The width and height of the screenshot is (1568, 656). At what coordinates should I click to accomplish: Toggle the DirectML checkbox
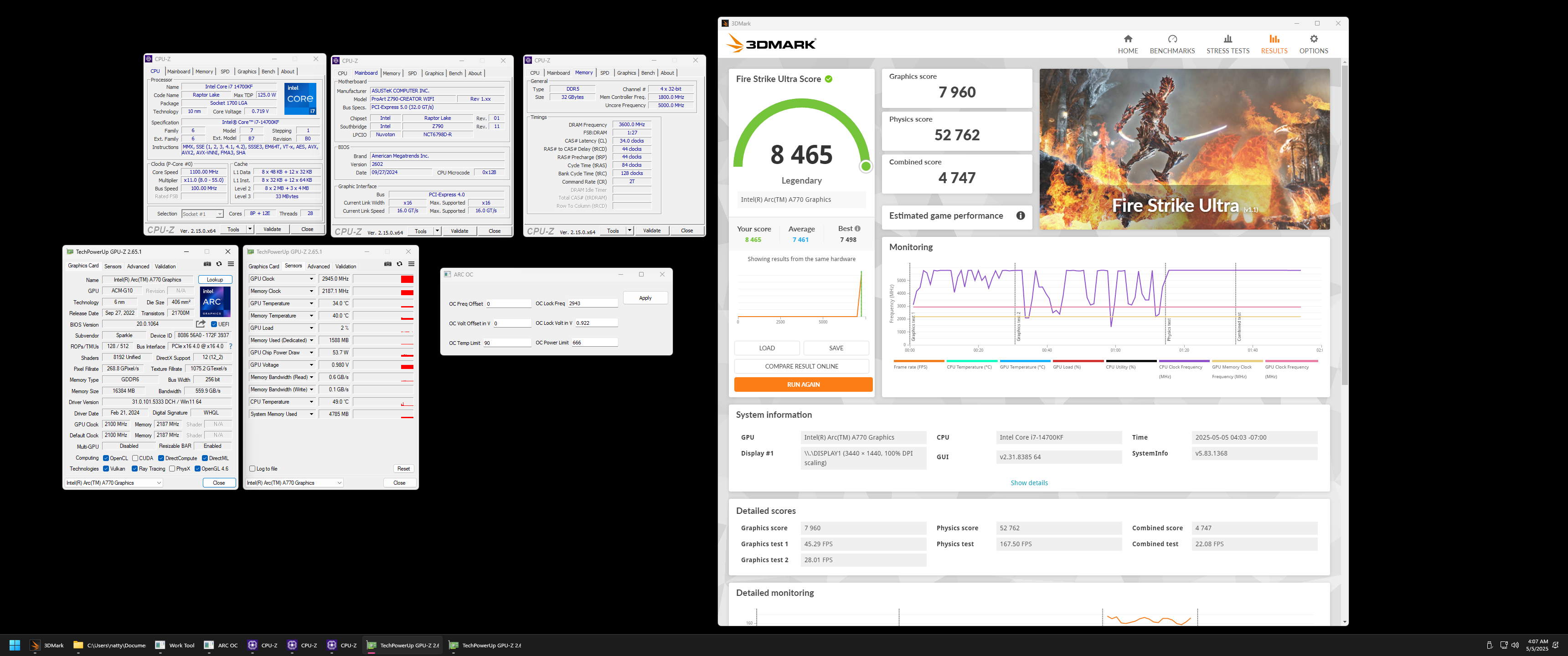(205, 458)
